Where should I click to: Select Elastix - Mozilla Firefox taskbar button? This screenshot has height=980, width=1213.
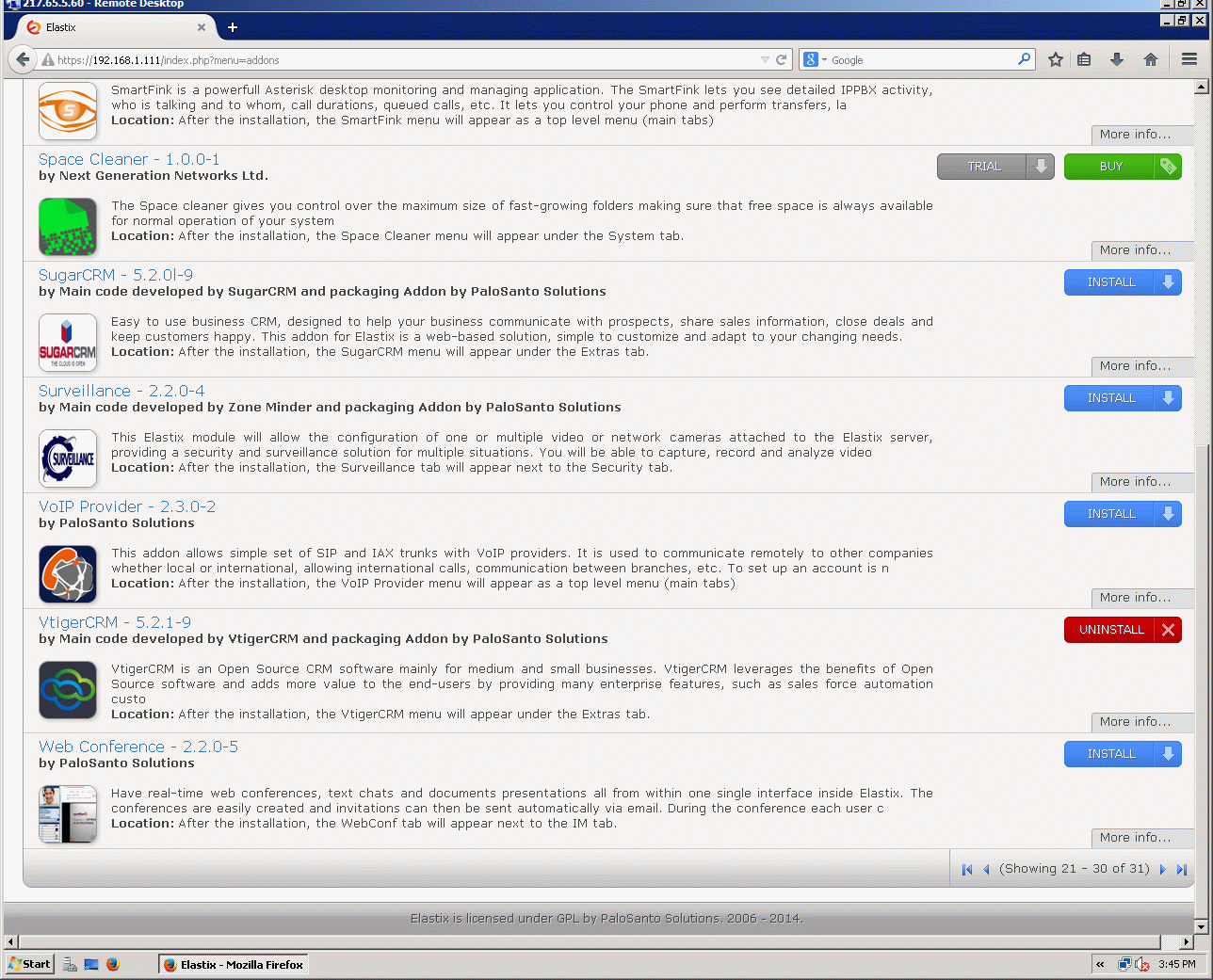click(x=234, y=964)
